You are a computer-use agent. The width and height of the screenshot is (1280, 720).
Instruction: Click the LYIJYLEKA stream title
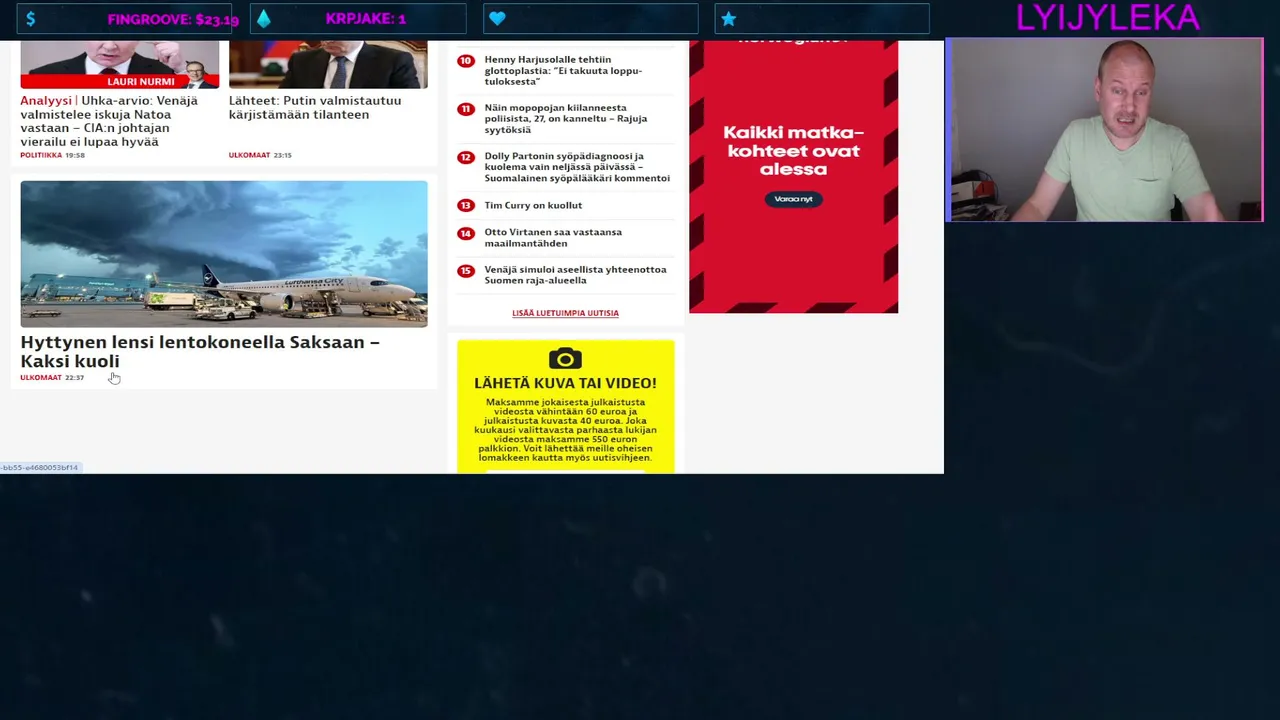[x=1107, y=18]
